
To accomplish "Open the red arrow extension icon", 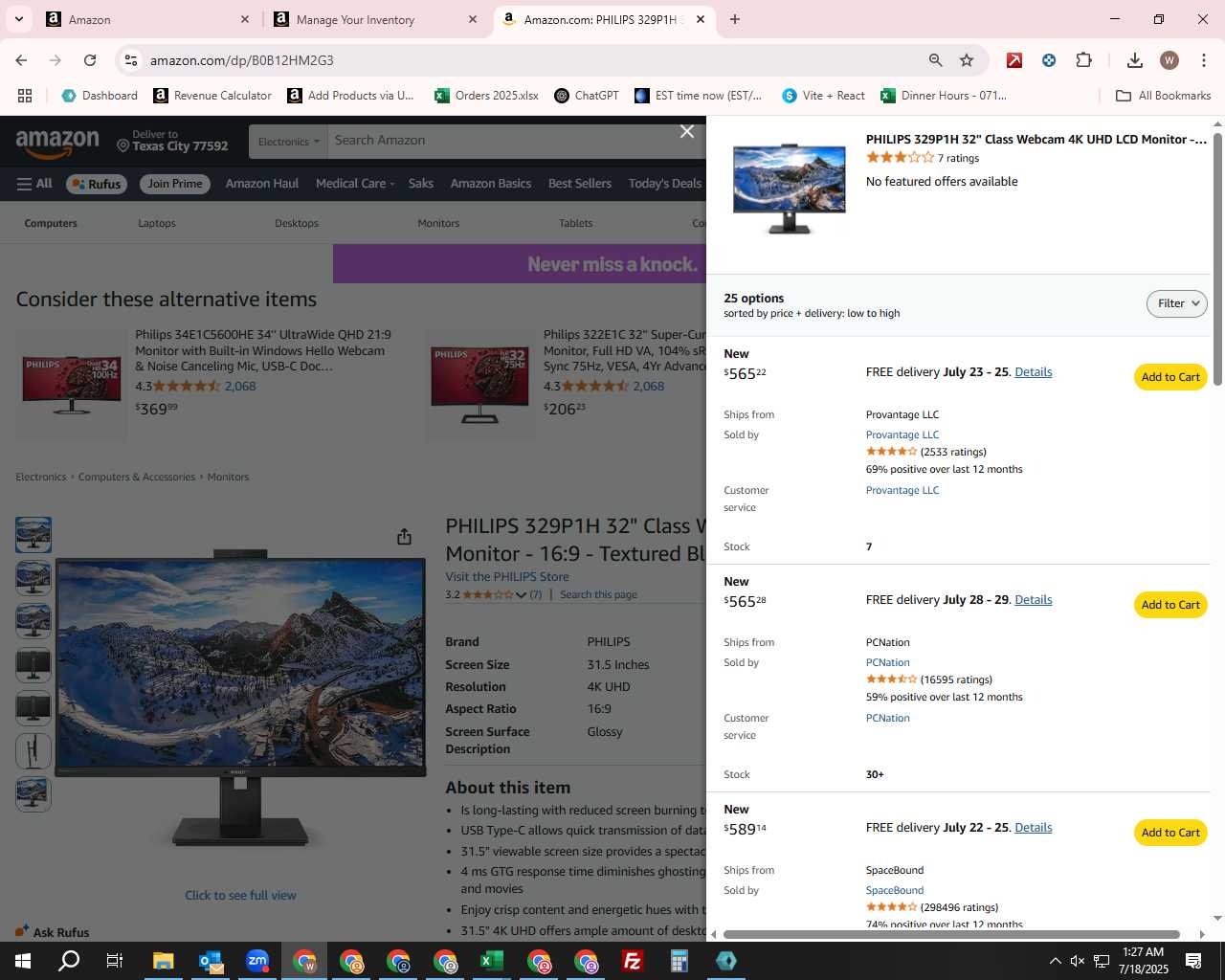I will (1014, 60).
